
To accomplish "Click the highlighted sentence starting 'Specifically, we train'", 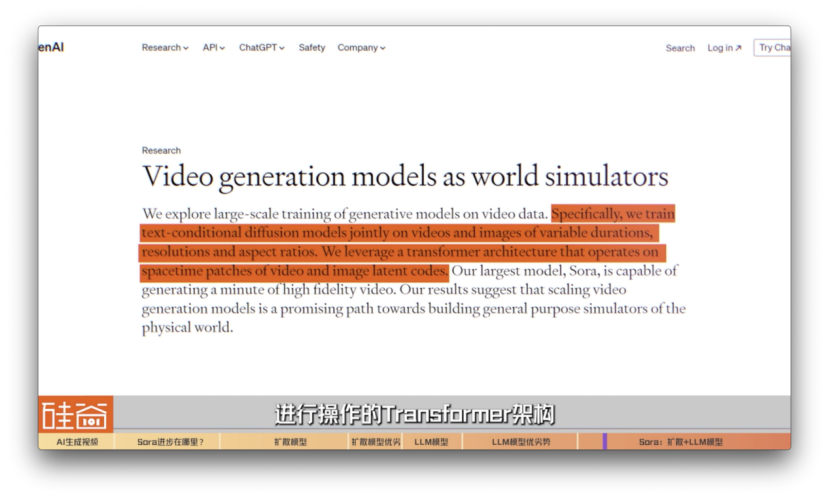I will [x=403, y=242].
